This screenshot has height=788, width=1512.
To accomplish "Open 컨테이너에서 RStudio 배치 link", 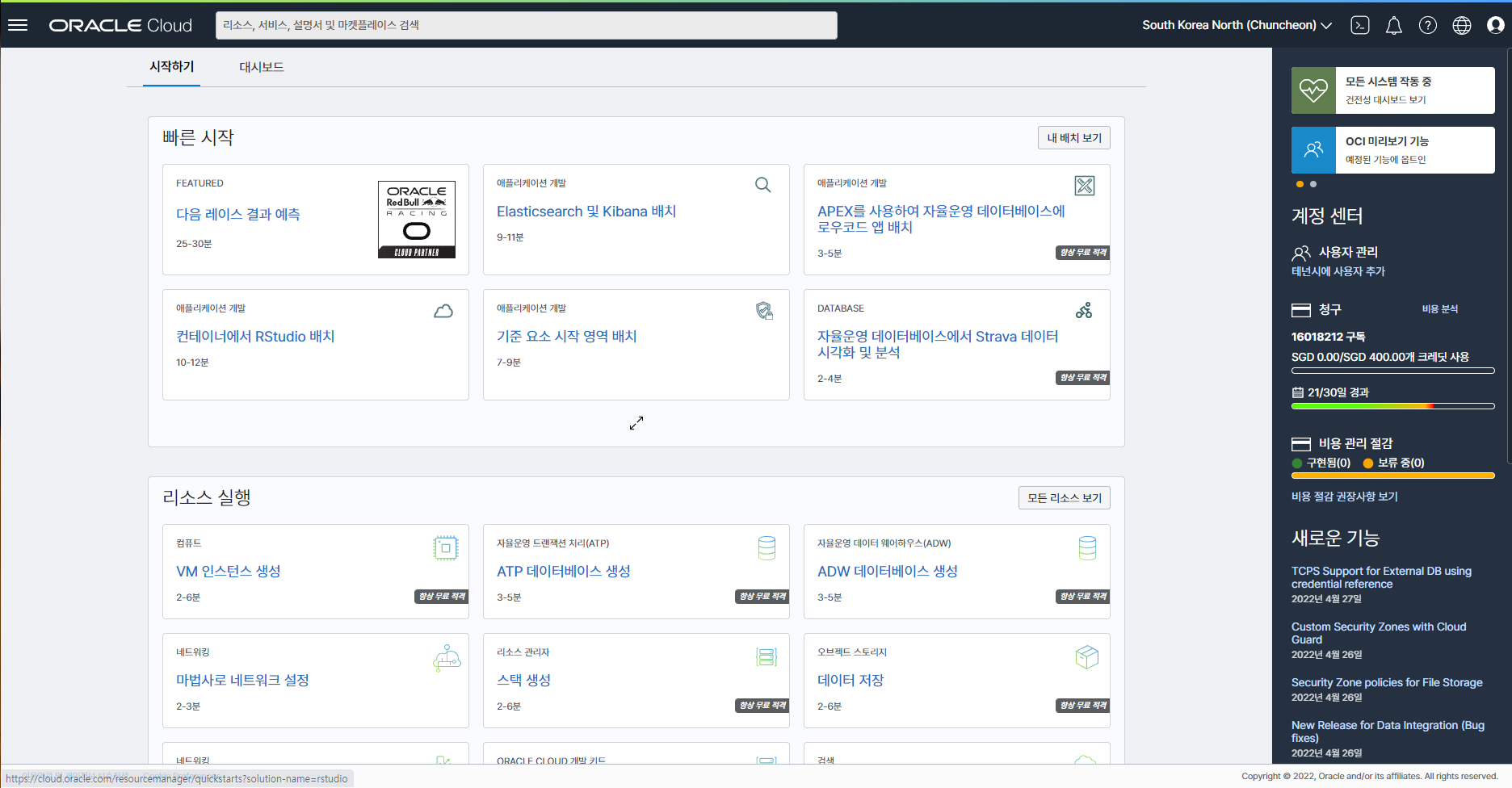I will 255,337.
